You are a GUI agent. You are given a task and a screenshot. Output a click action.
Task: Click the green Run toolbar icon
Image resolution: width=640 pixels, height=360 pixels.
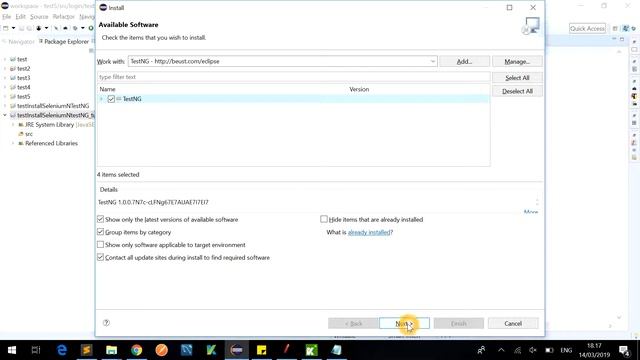91,28
